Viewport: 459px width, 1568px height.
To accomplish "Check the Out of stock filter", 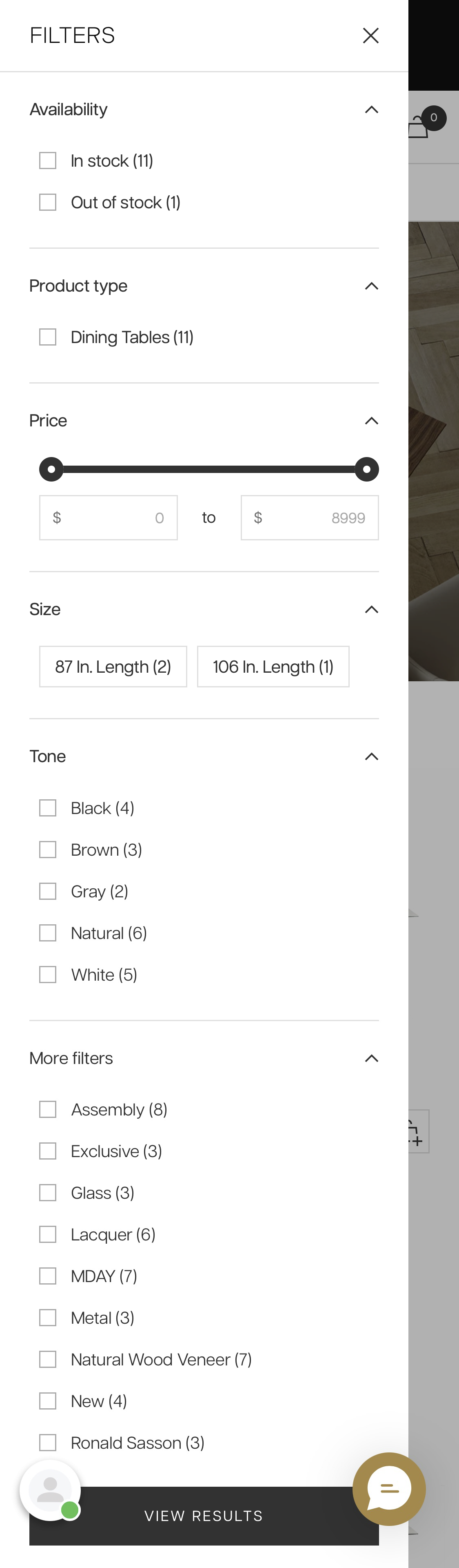I will 47,201.
